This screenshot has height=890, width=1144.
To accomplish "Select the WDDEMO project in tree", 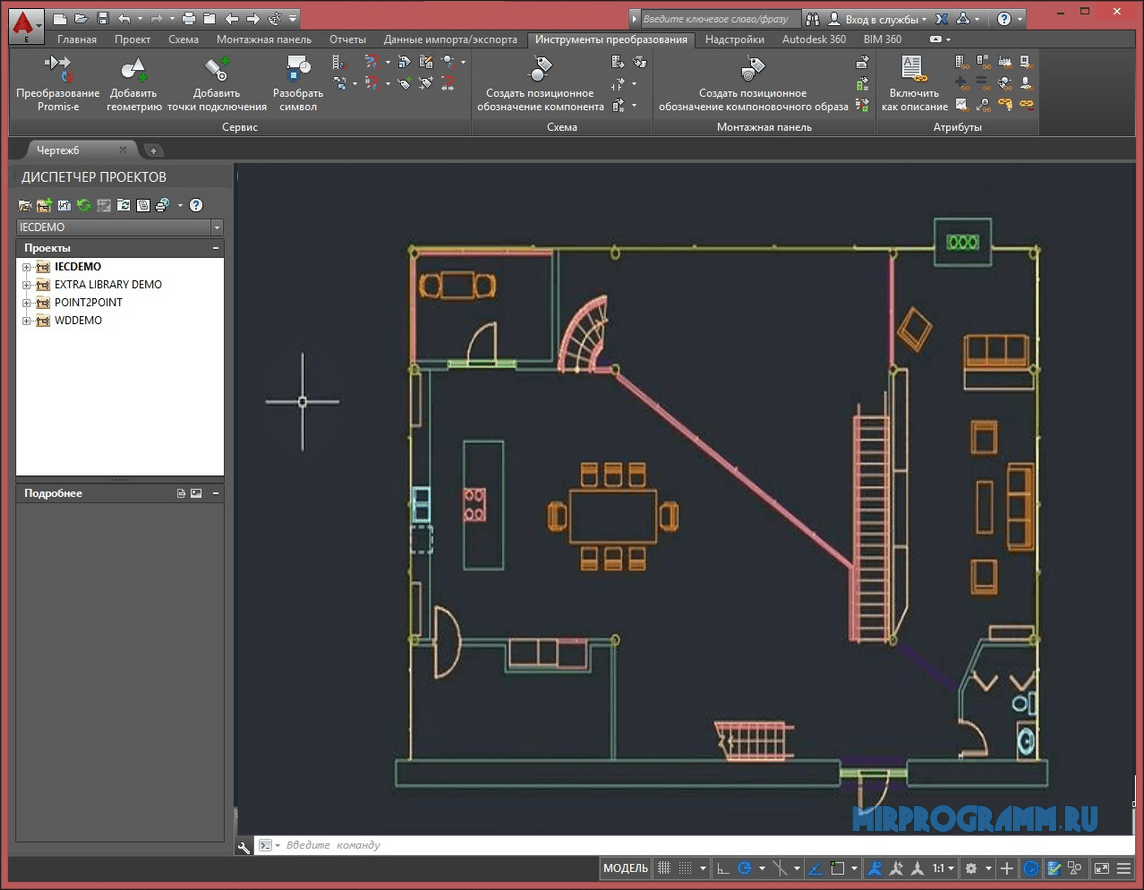I will [78, 321].
